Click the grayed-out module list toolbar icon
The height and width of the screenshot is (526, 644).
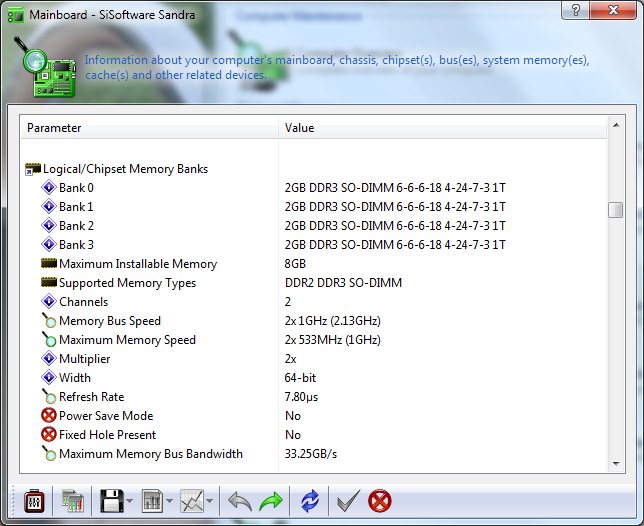72,501
